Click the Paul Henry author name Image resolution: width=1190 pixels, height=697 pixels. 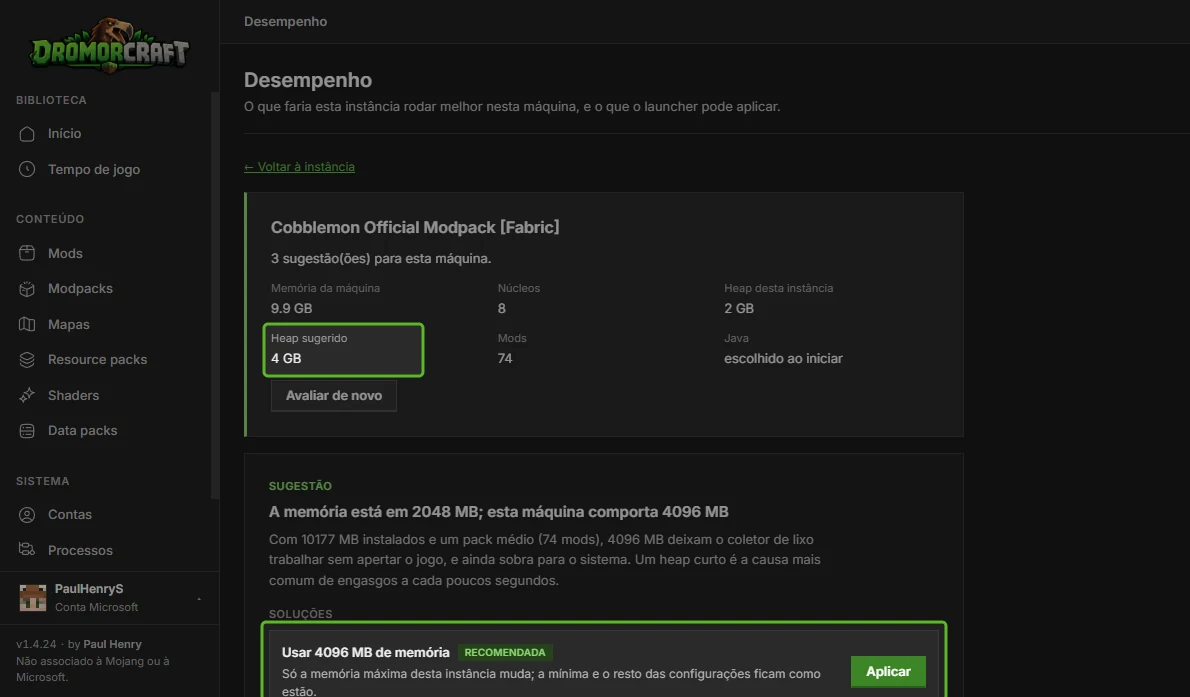[x=112, y=644]
